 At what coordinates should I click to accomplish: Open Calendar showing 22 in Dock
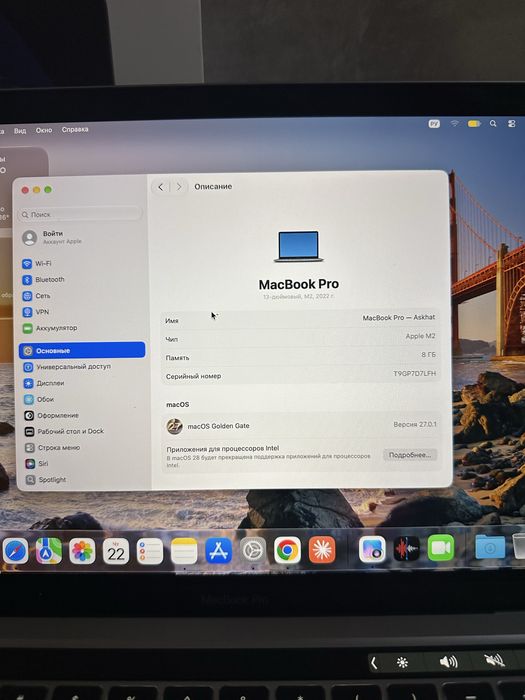[x=116, y=551]
